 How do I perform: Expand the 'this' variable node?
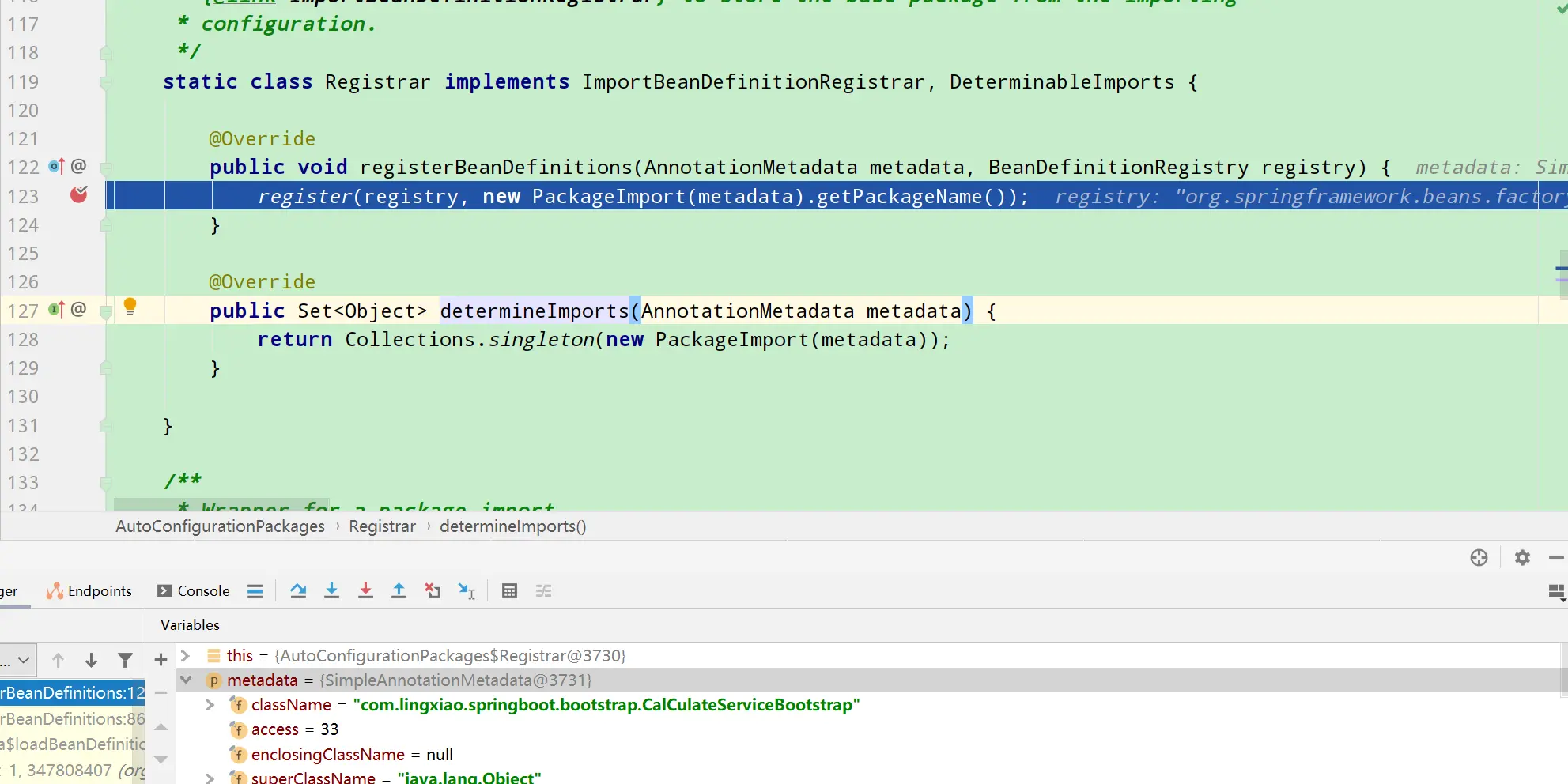(x=185, y=655)
